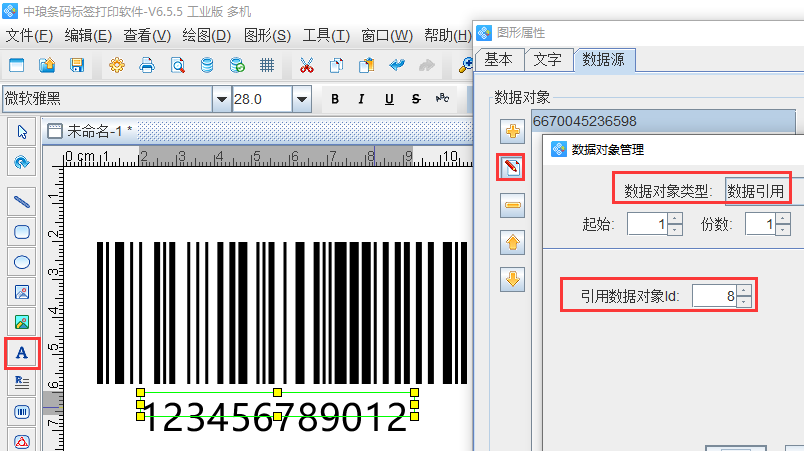Toggle italic text formatting
Viewport: 804px width, 451px height.
click(x=361, y=99)
